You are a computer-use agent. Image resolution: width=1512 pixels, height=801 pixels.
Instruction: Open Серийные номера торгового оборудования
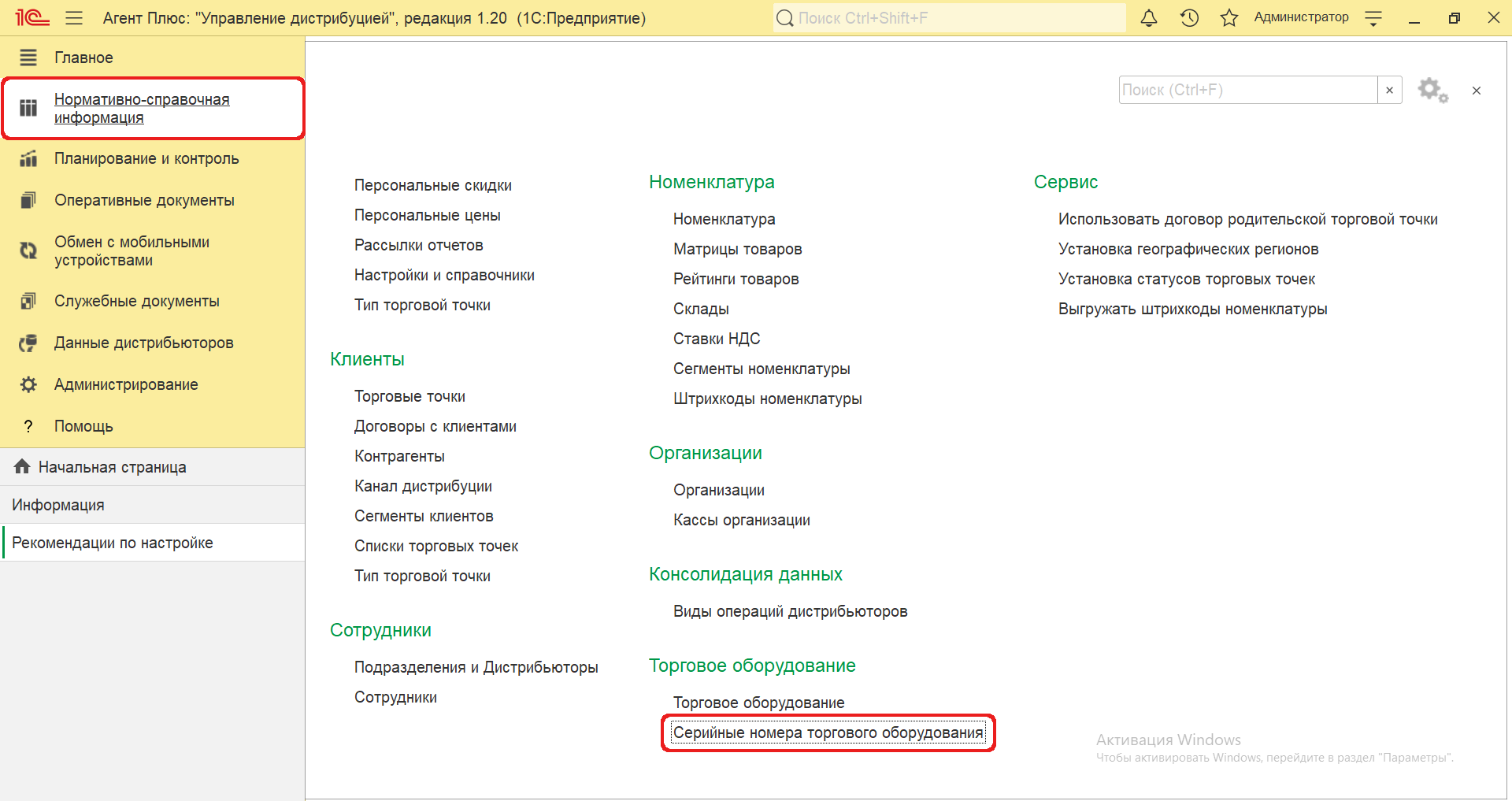click(x=828, y=732)
